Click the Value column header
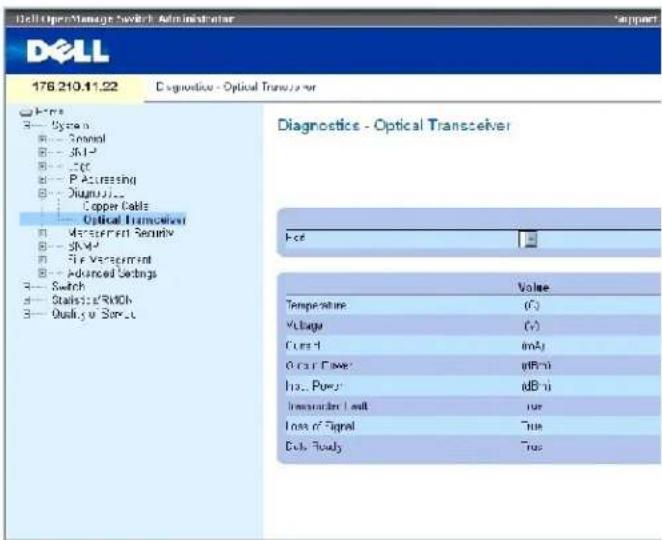Image resolution: width=662 pixels, height=540 pixels. tap(534, 288)
